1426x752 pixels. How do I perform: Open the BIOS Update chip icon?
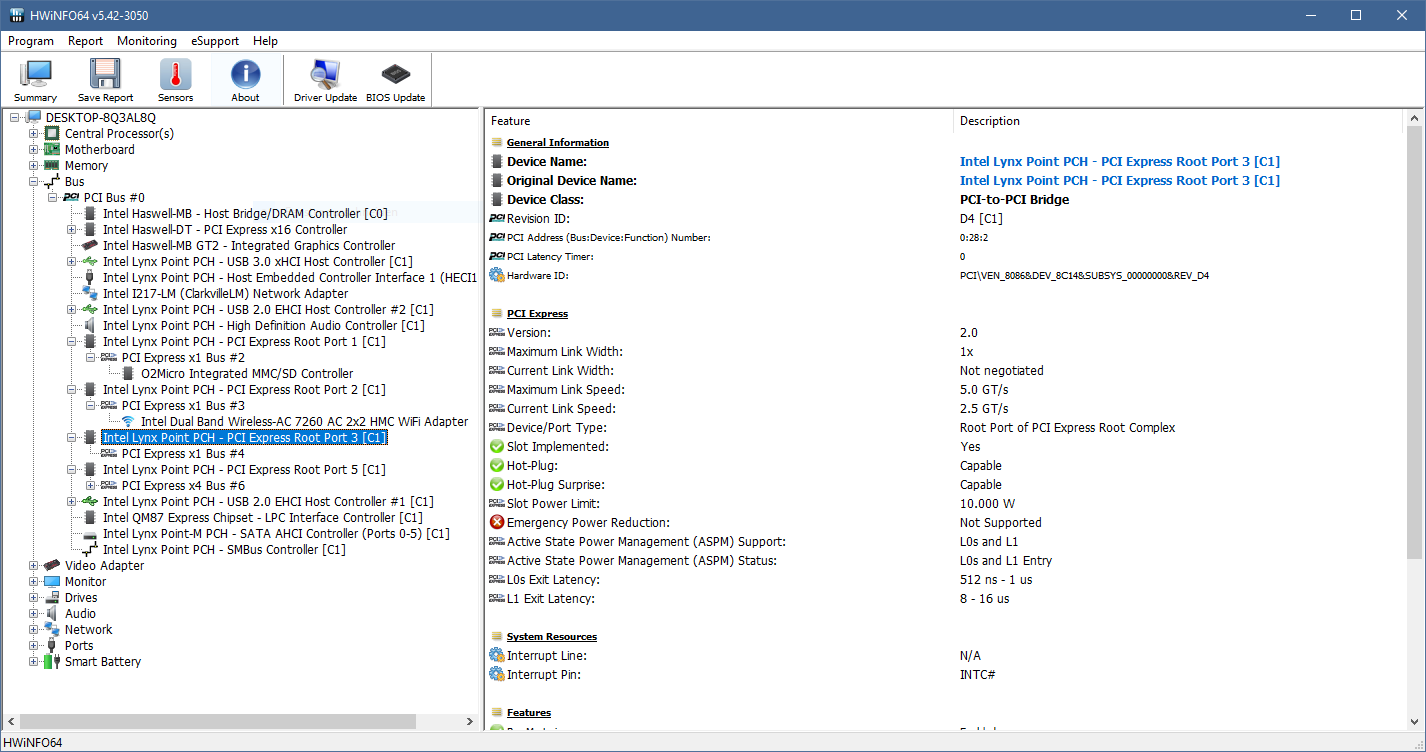pyautogui.click(x=395, y=74)
